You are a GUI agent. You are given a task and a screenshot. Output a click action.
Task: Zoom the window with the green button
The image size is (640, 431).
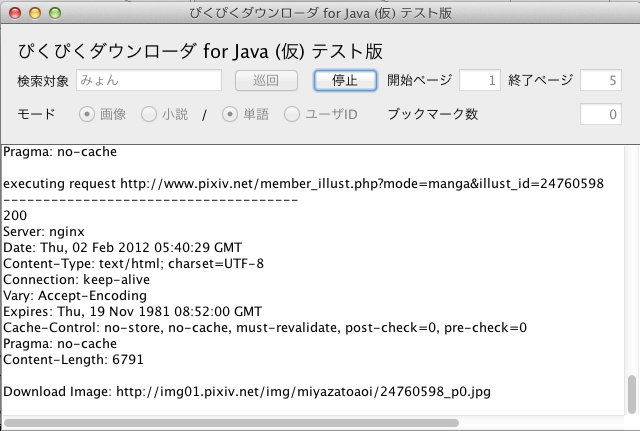pyautogui.click(x=55, y=13)
